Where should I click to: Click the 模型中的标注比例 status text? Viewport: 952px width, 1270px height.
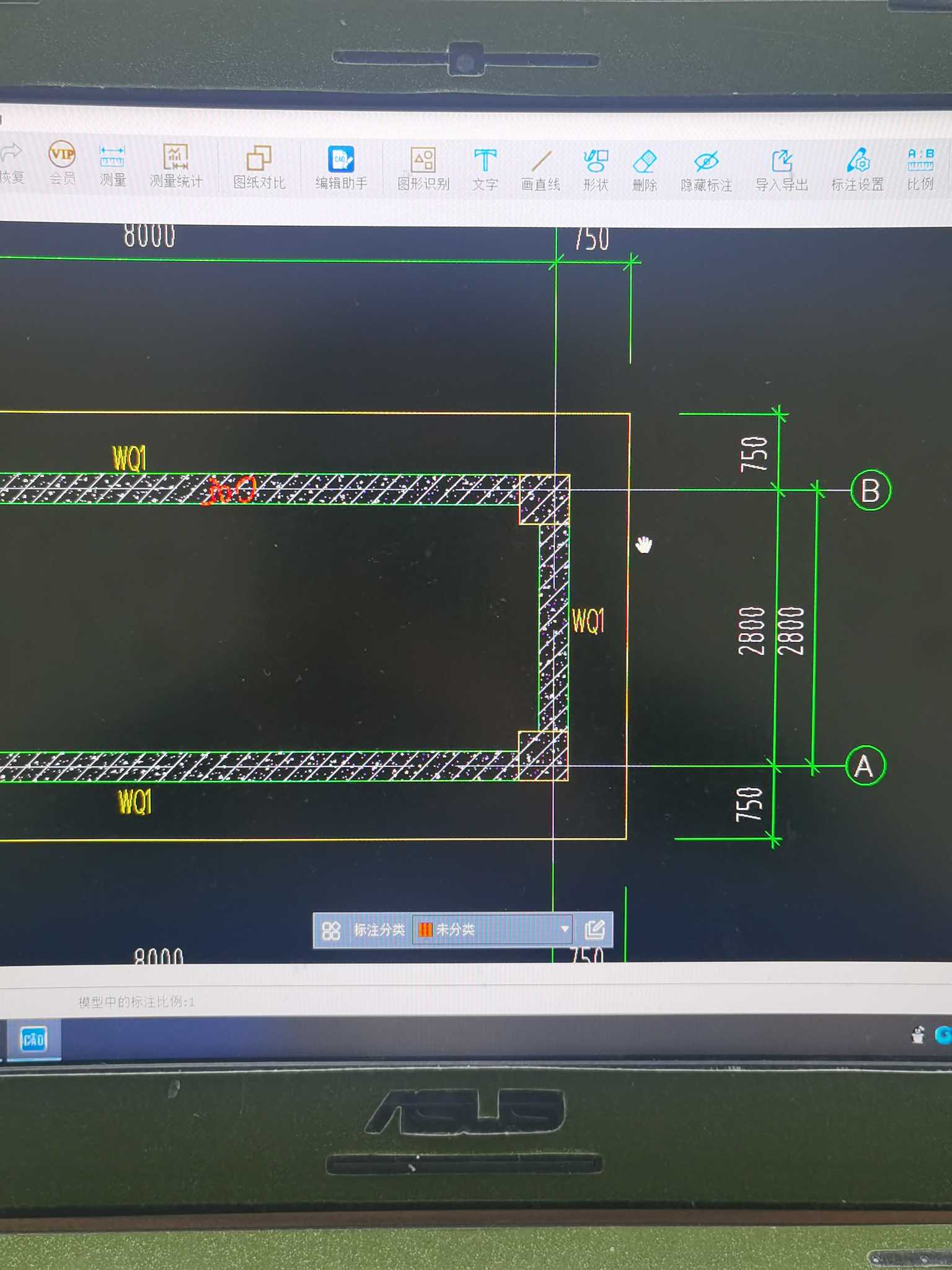click(136, 1002)
